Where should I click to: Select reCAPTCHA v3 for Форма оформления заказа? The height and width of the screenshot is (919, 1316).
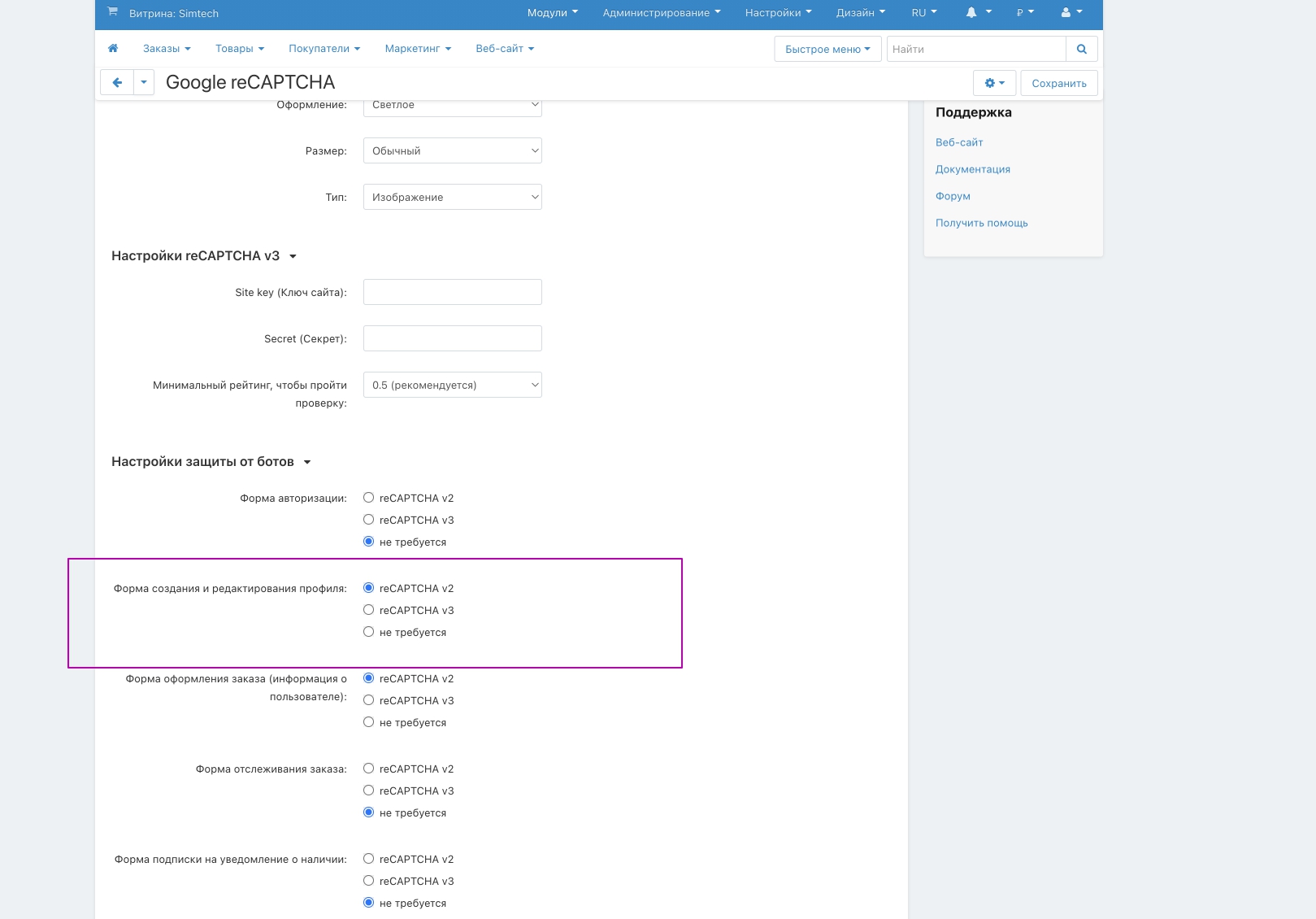click(x=369, y=700)
